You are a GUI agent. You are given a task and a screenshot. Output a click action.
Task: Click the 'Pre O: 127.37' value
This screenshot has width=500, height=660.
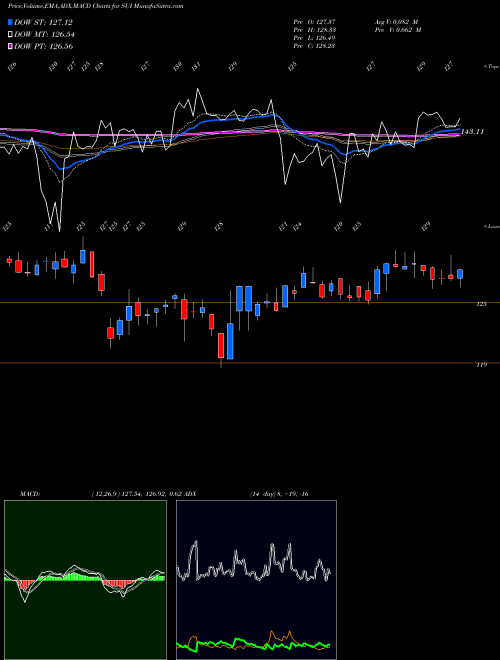pos(314,22)
